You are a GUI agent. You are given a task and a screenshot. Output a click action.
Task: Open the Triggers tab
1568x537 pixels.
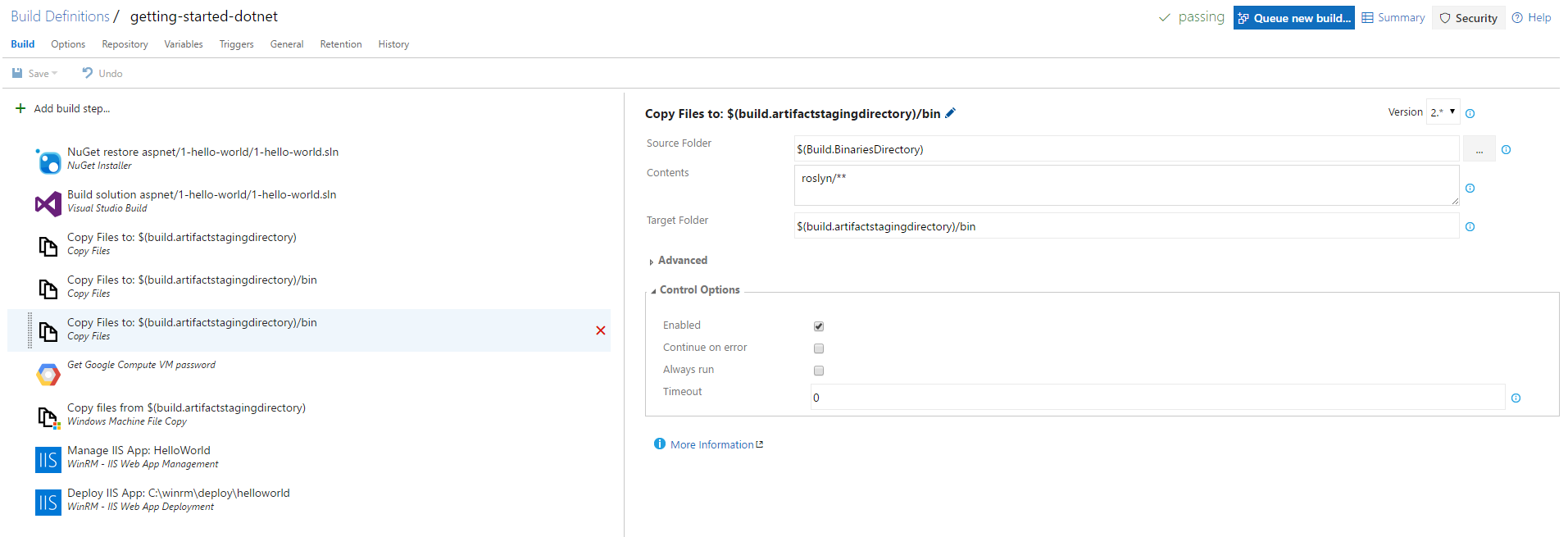click(x=236, y=44)
